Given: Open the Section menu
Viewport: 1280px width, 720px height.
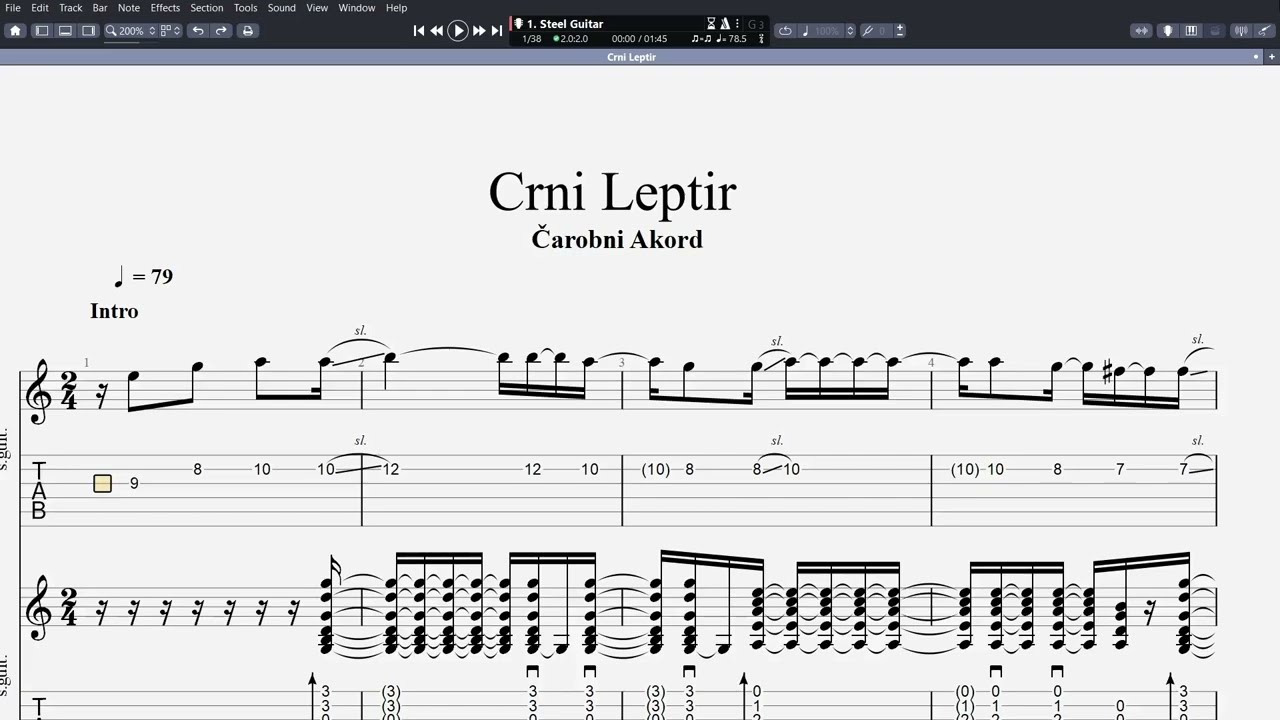Looking at the screenshot, I should click(207, 8).
